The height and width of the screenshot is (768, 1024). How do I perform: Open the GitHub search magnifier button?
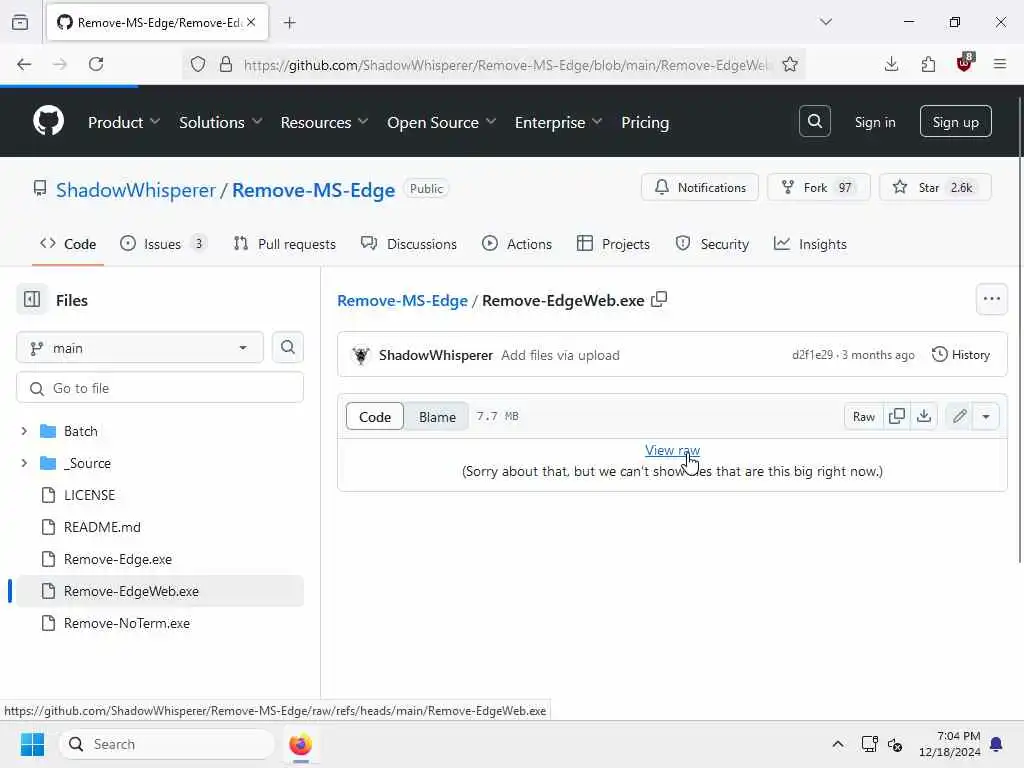click(x=814, y=121)
